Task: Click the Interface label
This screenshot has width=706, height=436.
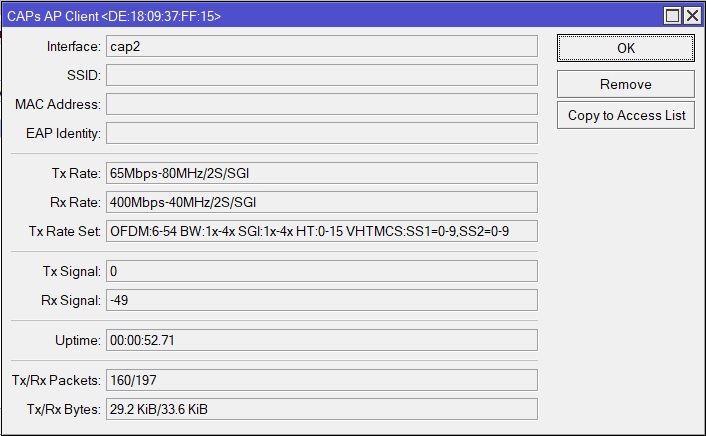Action: click(74, 46)
